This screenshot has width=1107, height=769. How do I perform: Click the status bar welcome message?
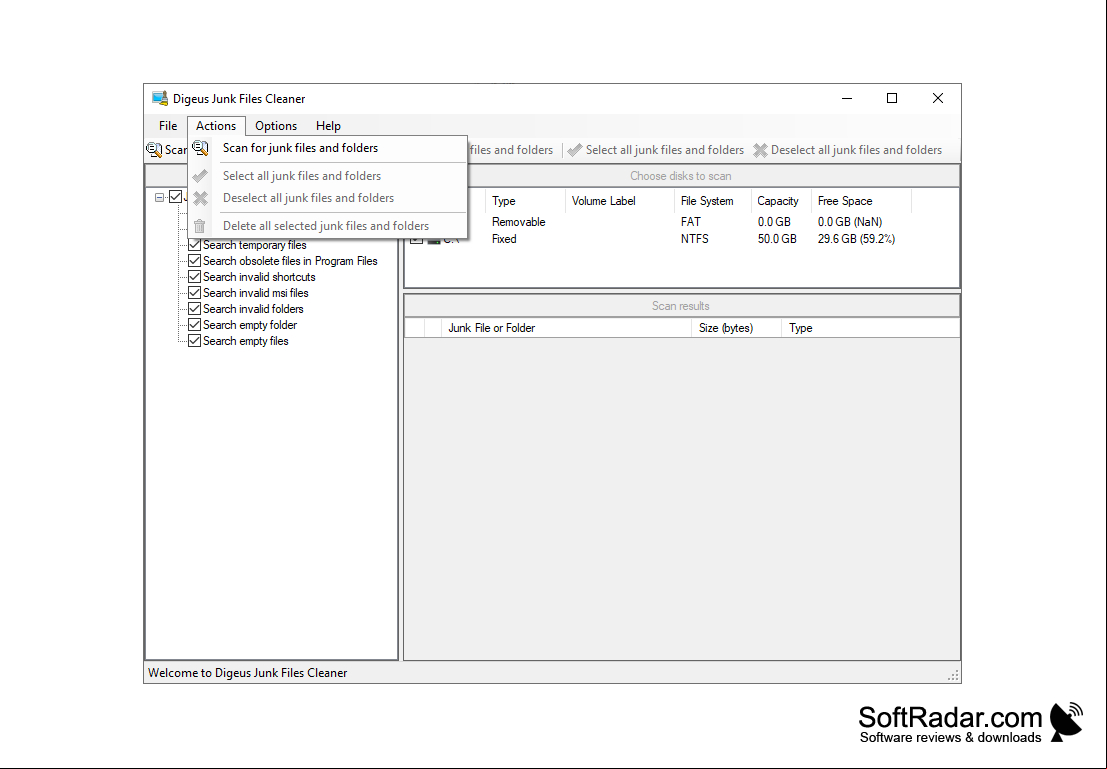[248, 673]
